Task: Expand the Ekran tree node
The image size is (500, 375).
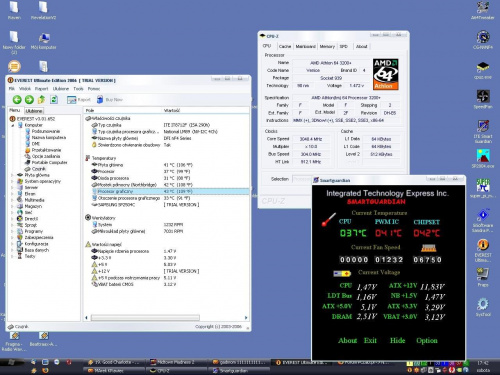Action: (x=13, y=194)
